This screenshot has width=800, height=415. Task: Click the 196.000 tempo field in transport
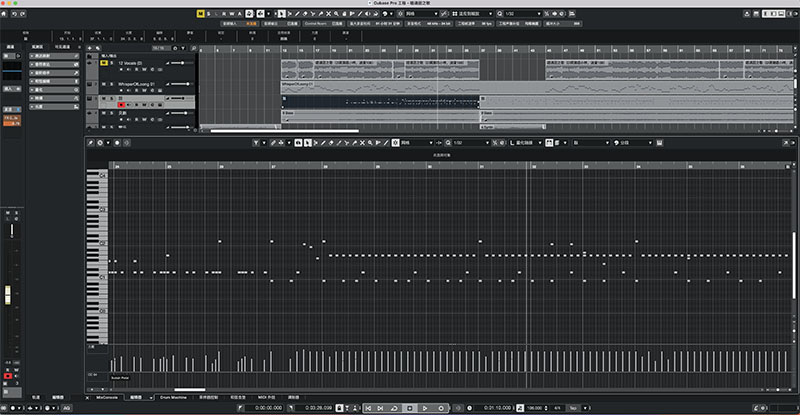point(534,408)
